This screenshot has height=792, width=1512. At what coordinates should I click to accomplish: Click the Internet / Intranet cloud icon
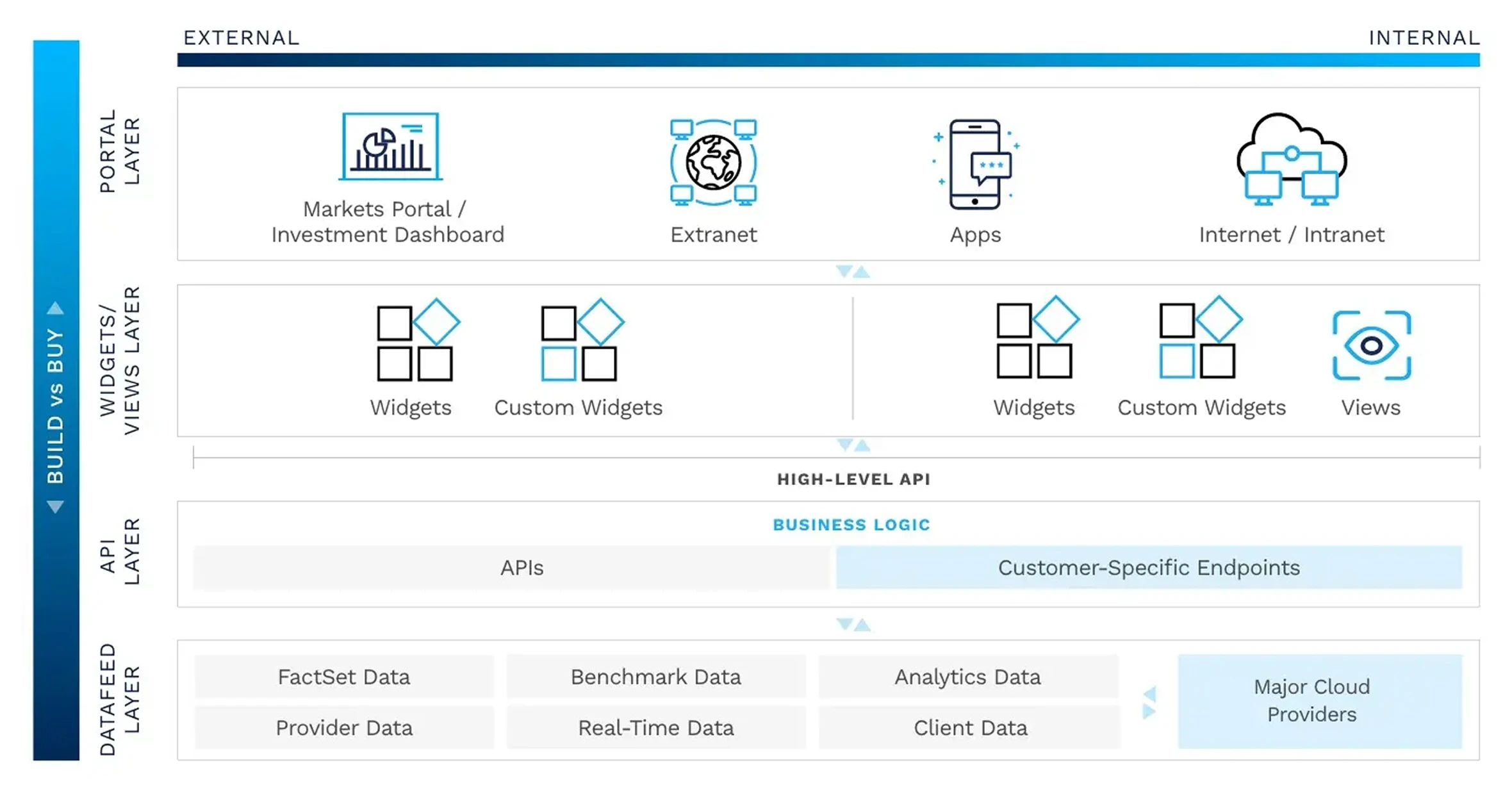[x=1292, y=159]
